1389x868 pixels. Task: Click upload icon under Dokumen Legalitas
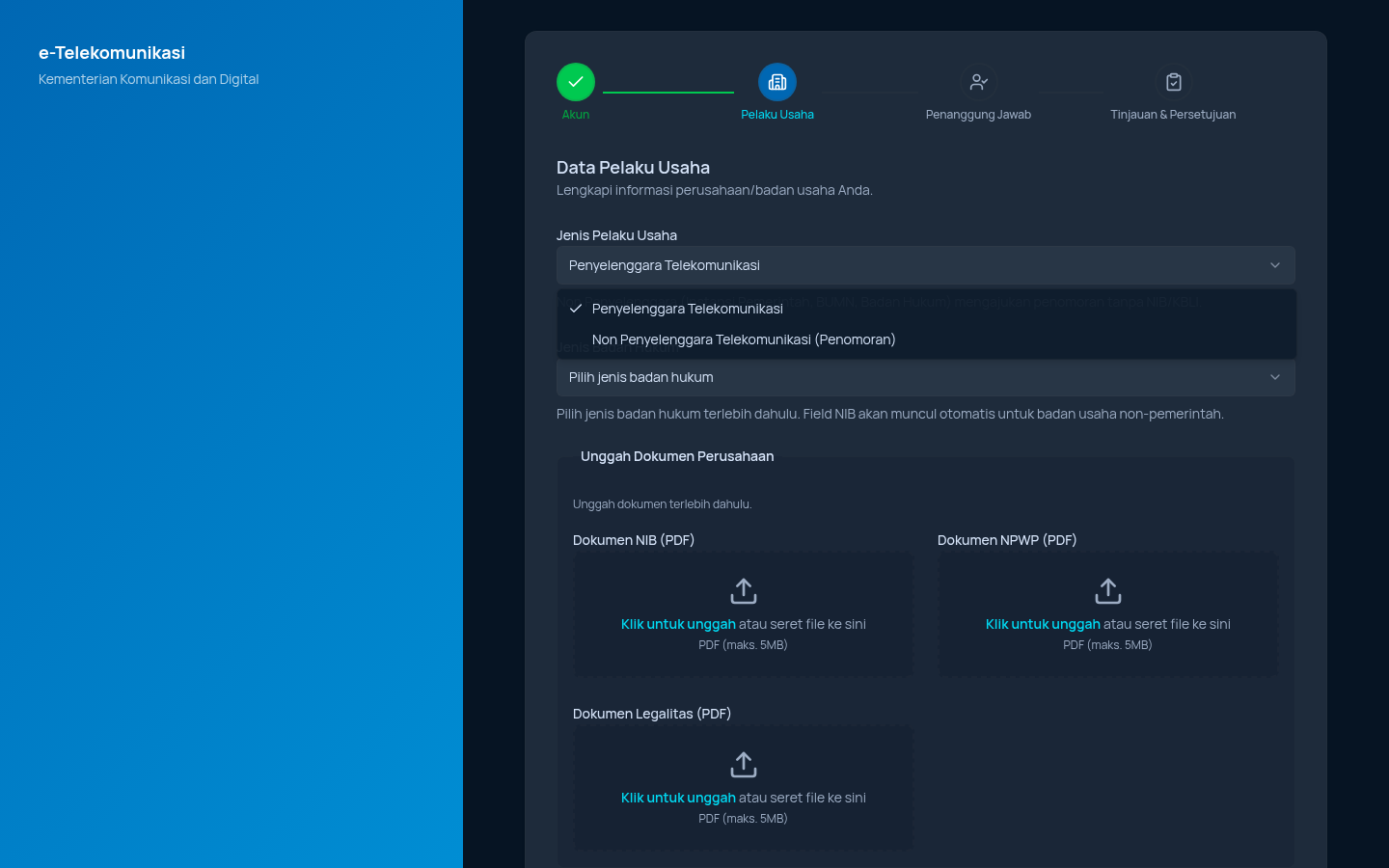pyautogui.click(x=744, y=764)
